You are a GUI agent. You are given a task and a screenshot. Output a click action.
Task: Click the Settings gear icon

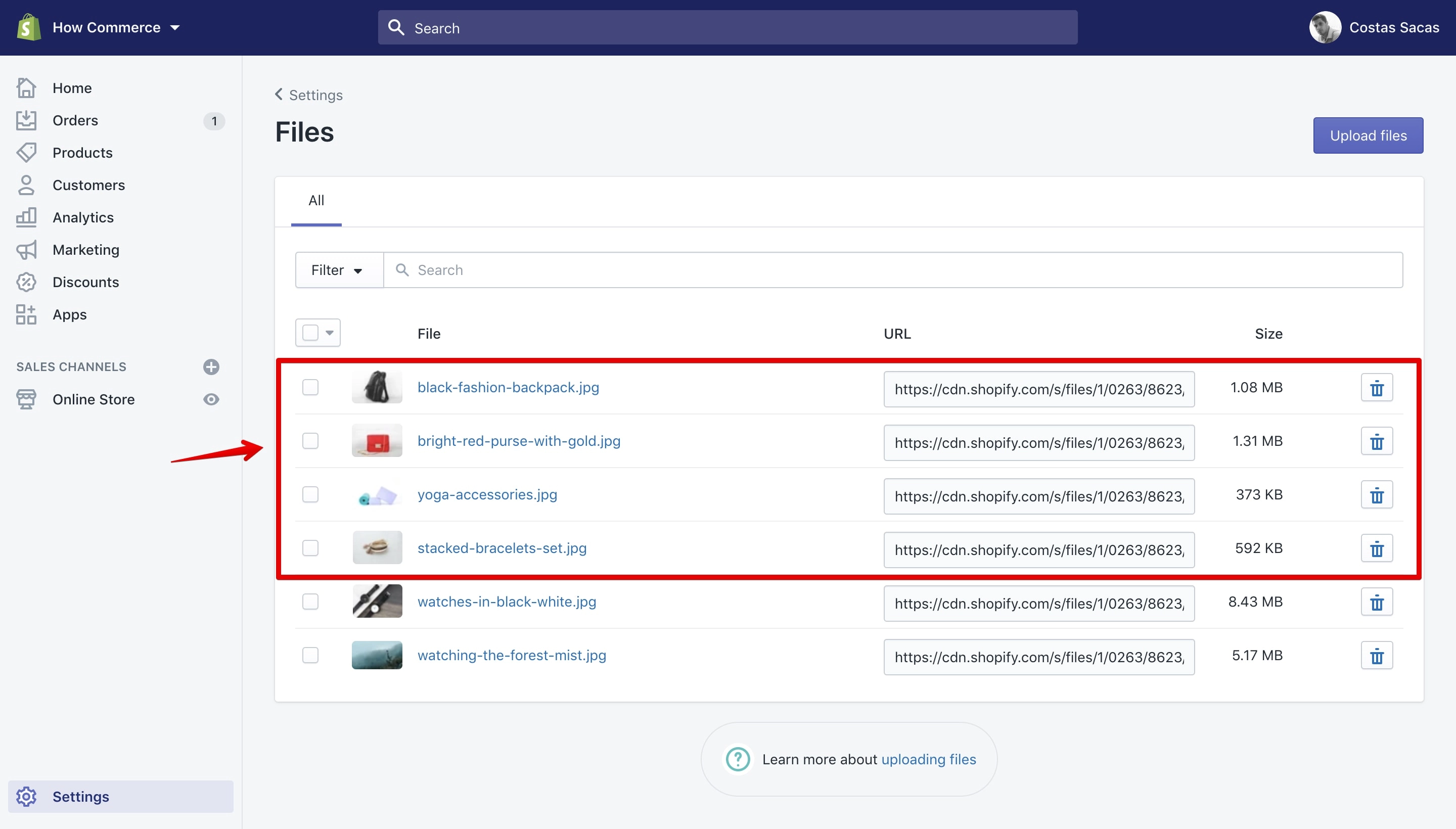click(26, 797)
